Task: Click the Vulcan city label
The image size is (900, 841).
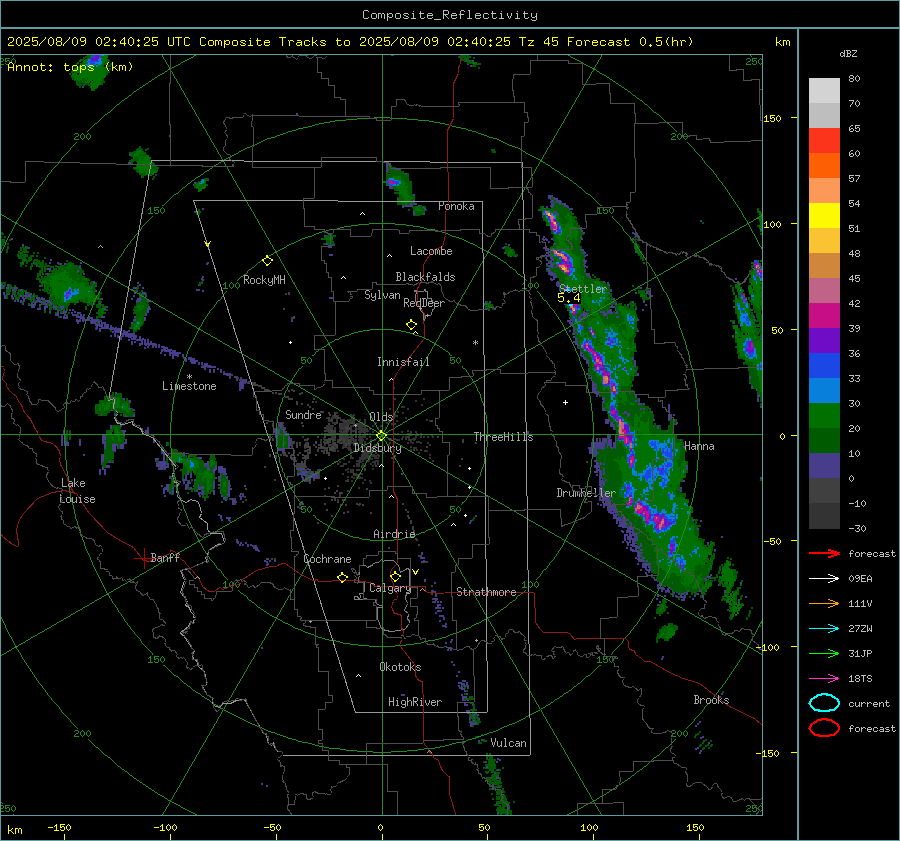Action: (x=508, y=743)
